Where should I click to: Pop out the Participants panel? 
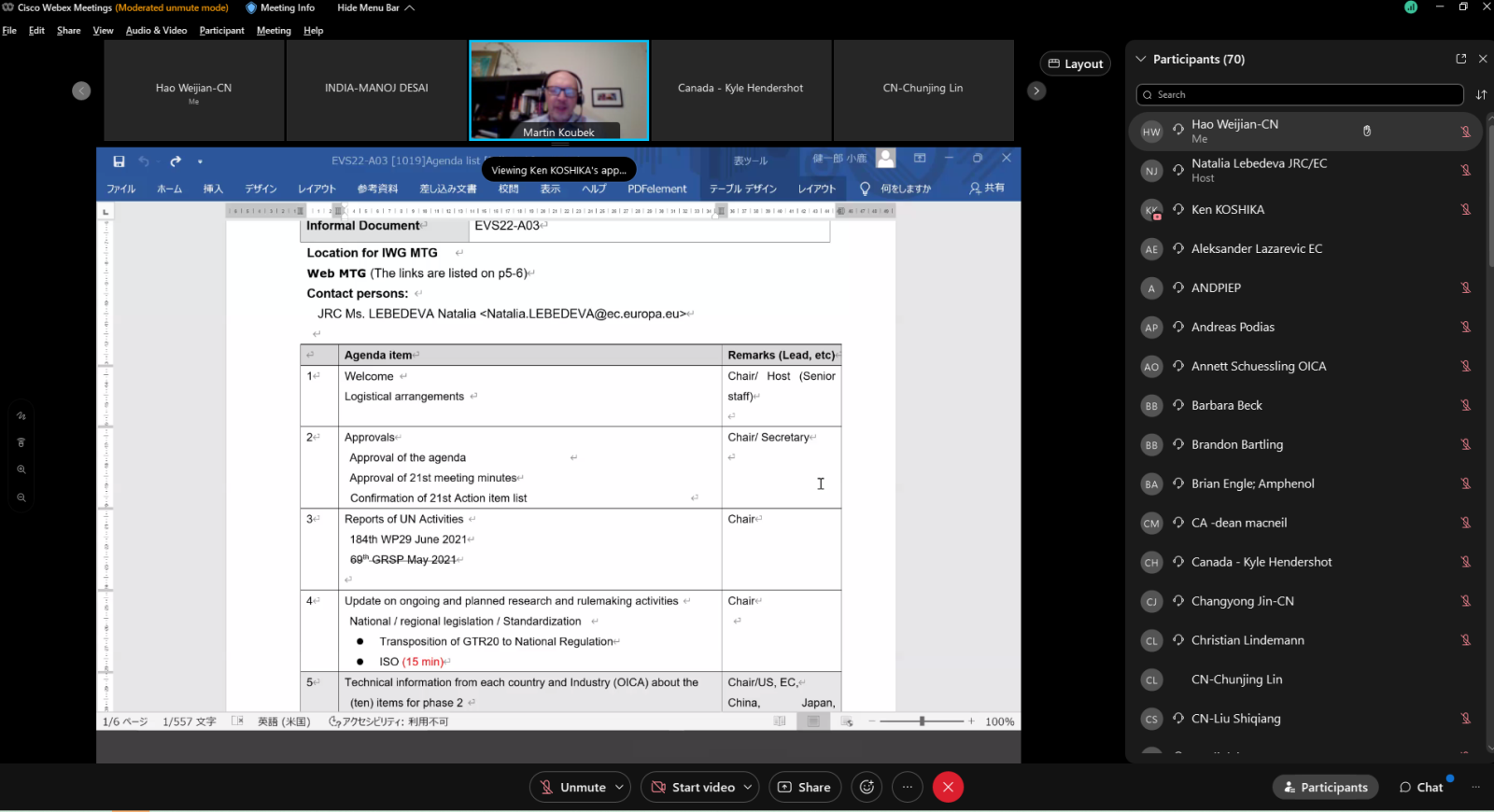pyautogui.click(x=1460, y=59)
